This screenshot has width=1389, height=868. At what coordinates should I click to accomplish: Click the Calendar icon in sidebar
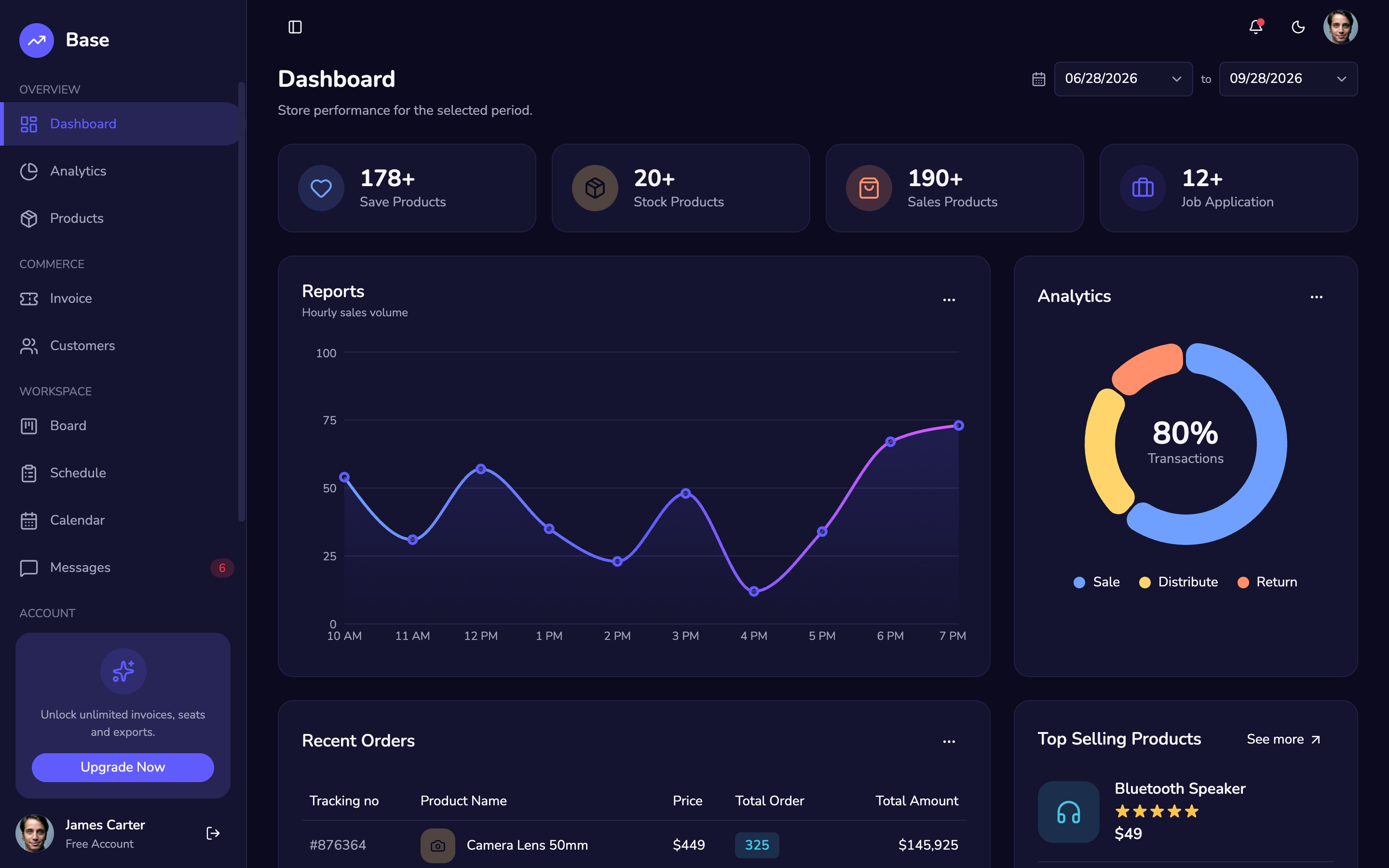point(29,520)
